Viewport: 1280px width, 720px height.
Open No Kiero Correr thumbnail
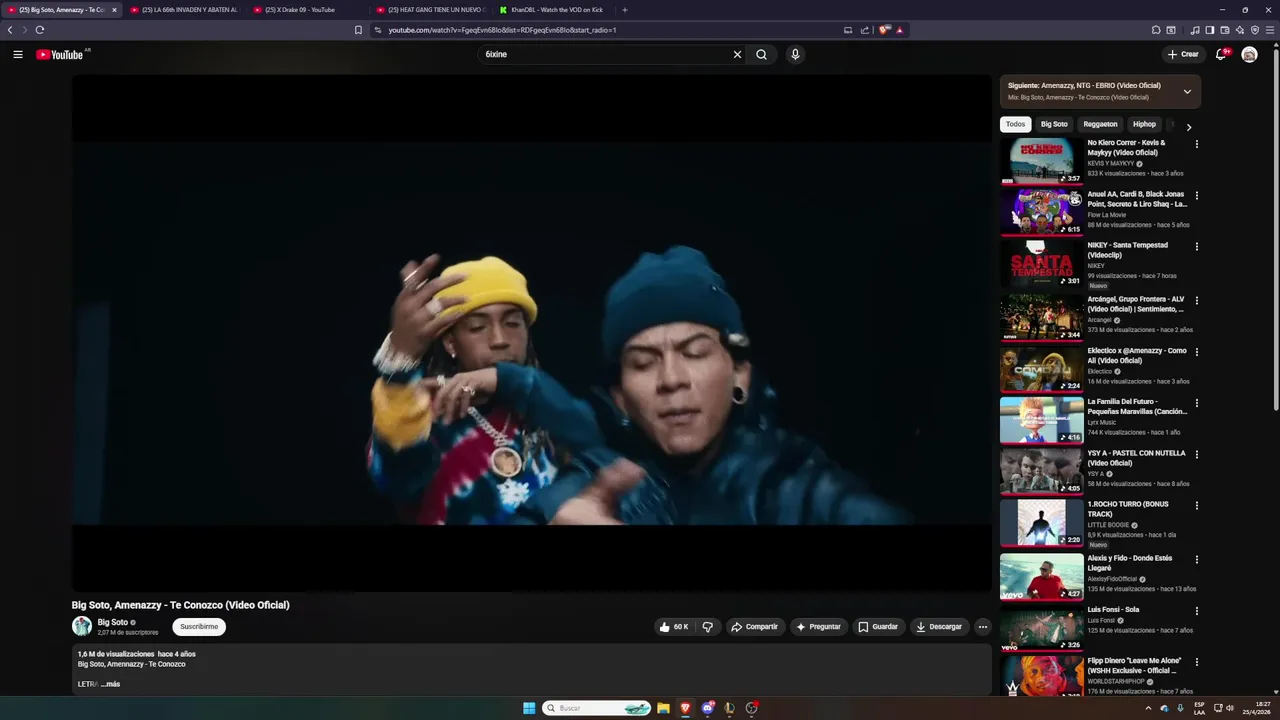pos(1041,160)
